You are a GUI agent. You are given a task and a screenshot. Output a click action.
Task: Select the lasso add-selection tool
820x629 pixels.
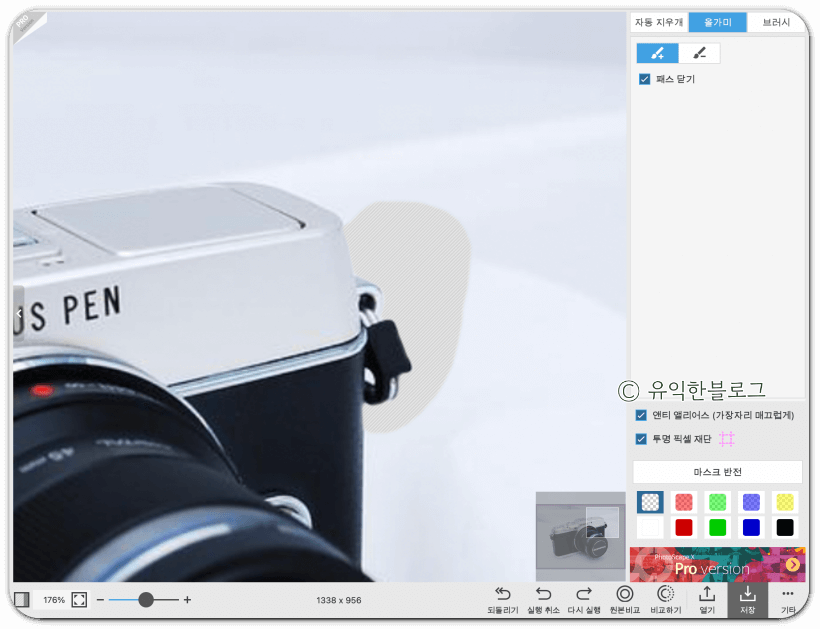pos(657,53)
